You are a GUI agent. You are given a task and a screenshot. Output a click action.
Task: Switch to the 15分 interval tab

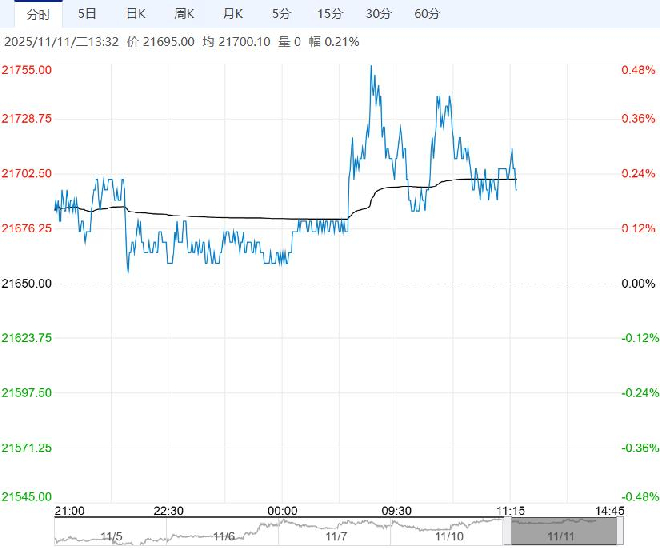pos(329,13)
